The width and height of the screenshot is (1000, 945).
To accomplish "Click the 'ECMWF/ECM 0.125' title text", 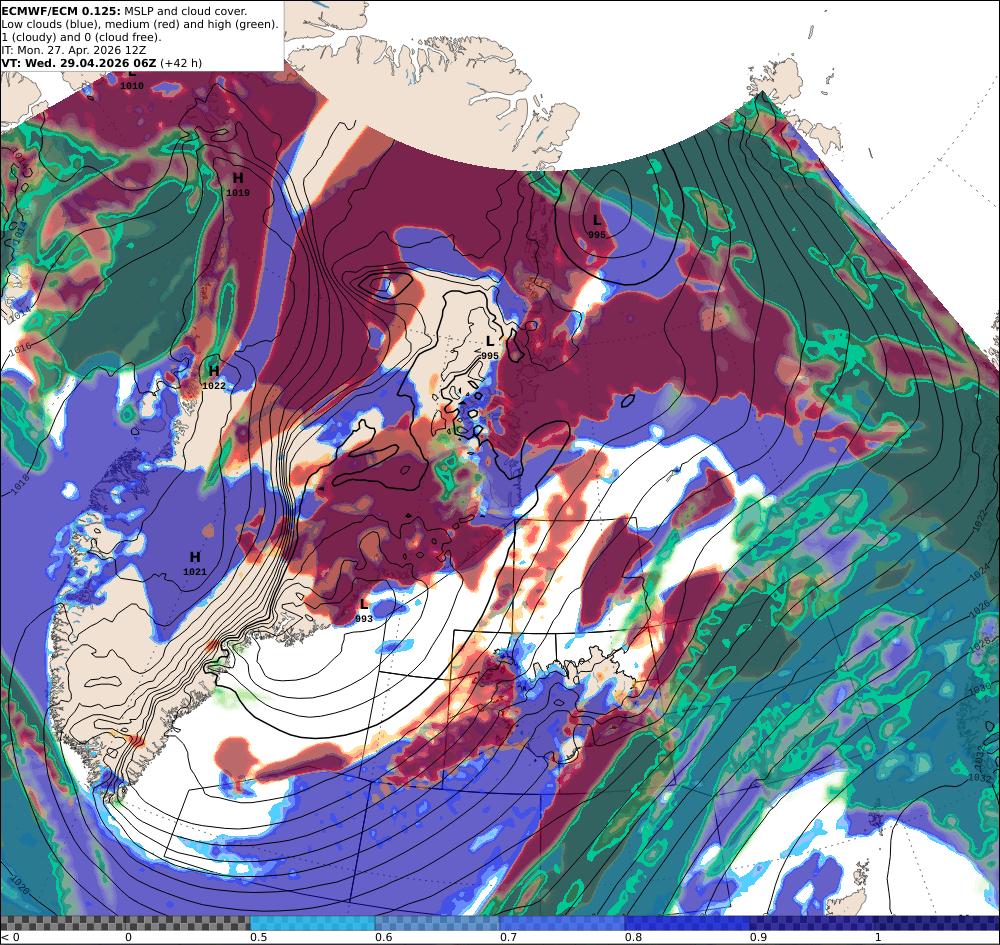I will click(62, 11).
